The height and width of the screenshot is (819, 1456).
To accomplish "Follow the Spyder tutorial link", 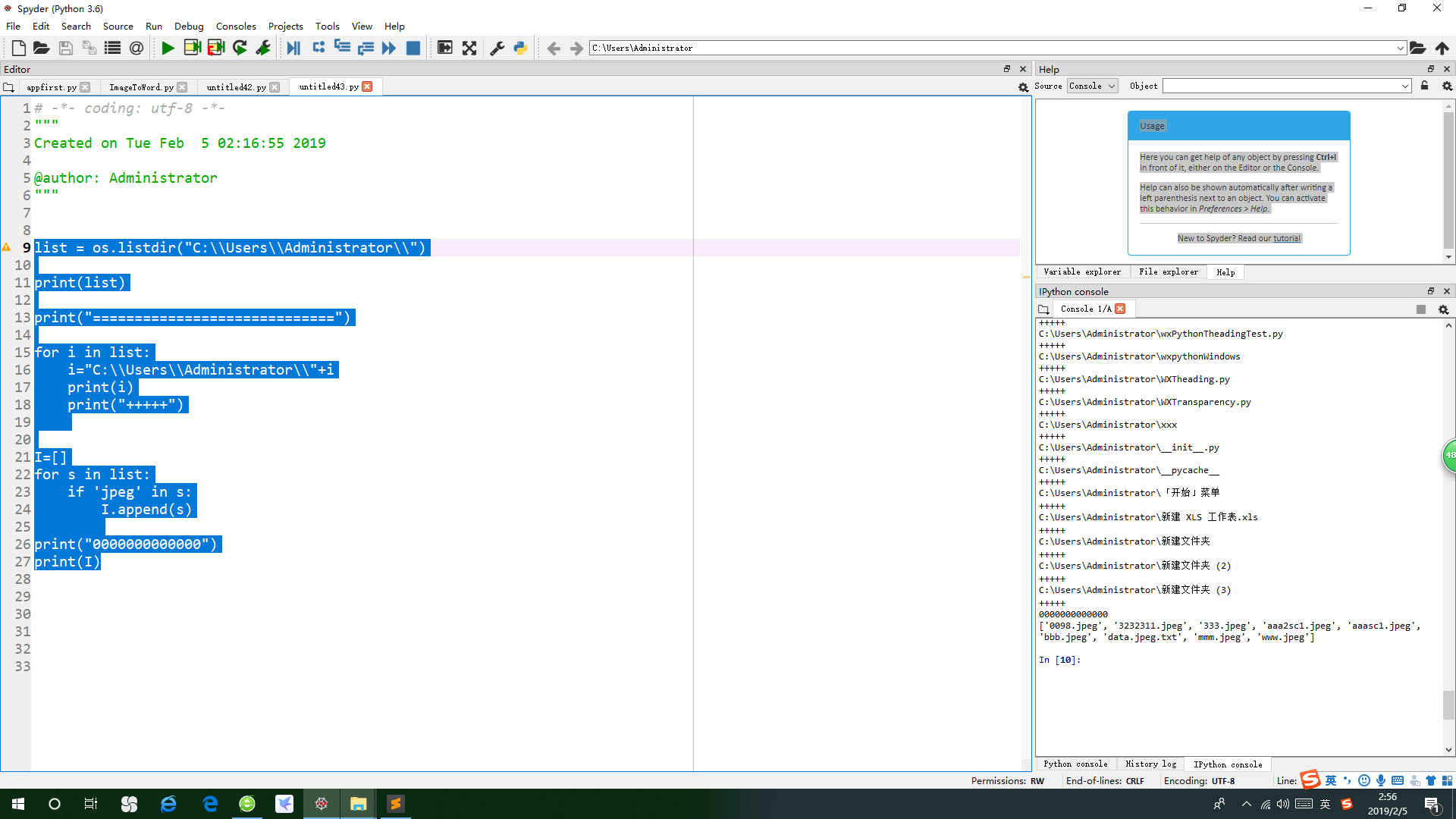I will [x=1286, y=238].
